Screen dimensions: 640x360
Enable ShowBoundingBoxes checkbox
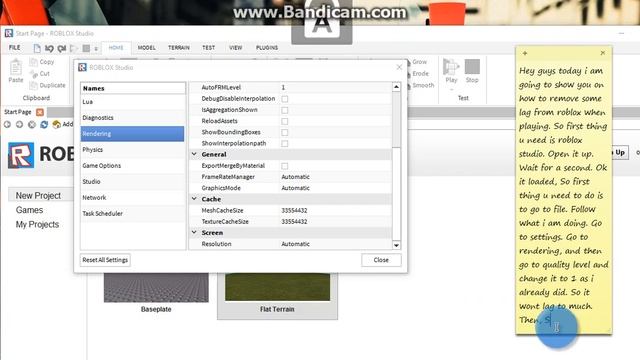tap(284, 132)
